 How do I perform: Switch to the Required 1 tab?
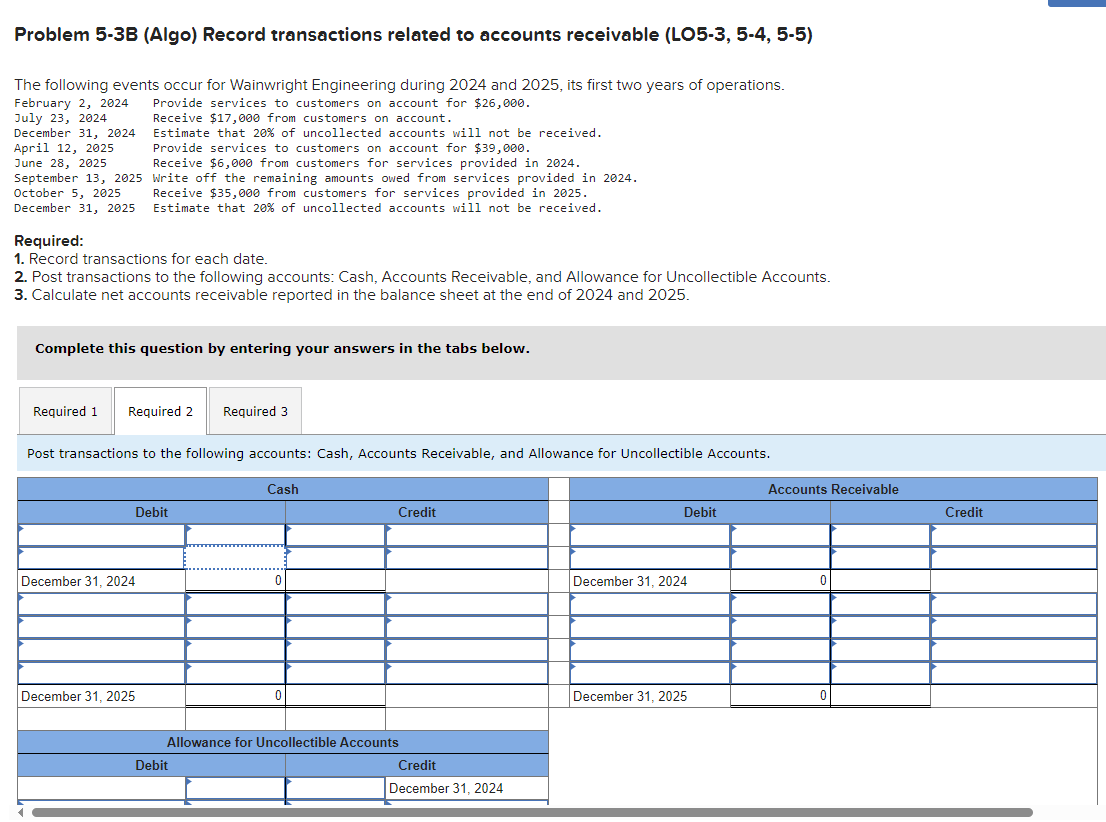(65, 411)
